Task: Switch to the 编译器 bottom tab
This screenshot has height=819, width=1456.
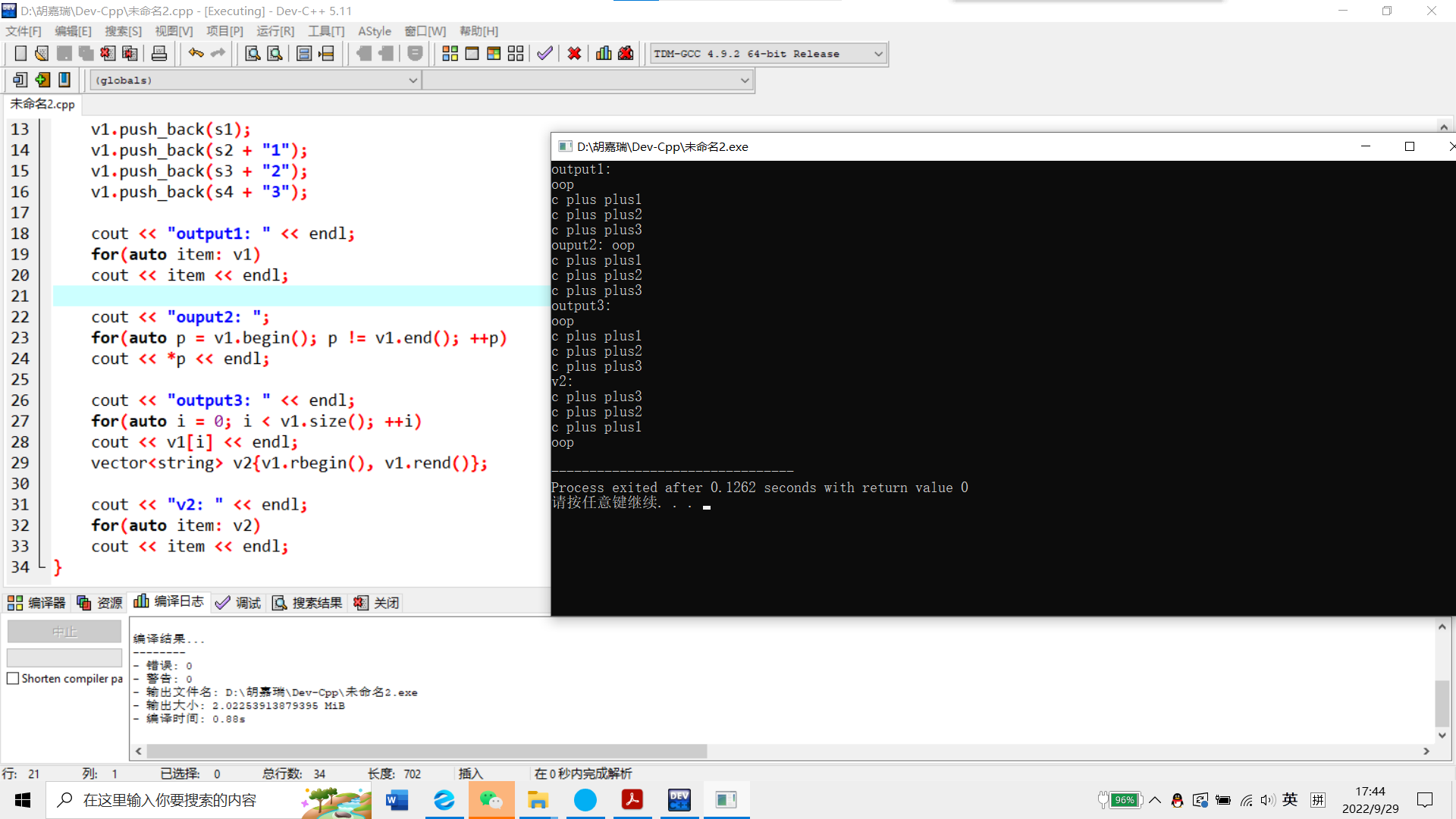Action: tap(36, 603)
